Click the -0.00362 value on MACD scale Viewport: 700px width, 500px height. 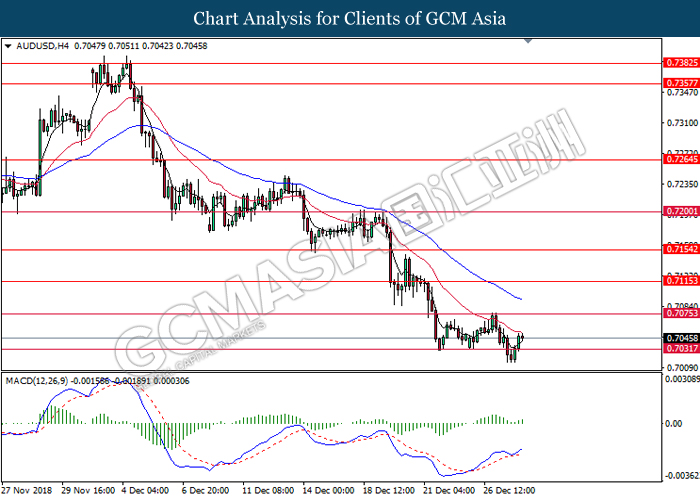(682, 475)
